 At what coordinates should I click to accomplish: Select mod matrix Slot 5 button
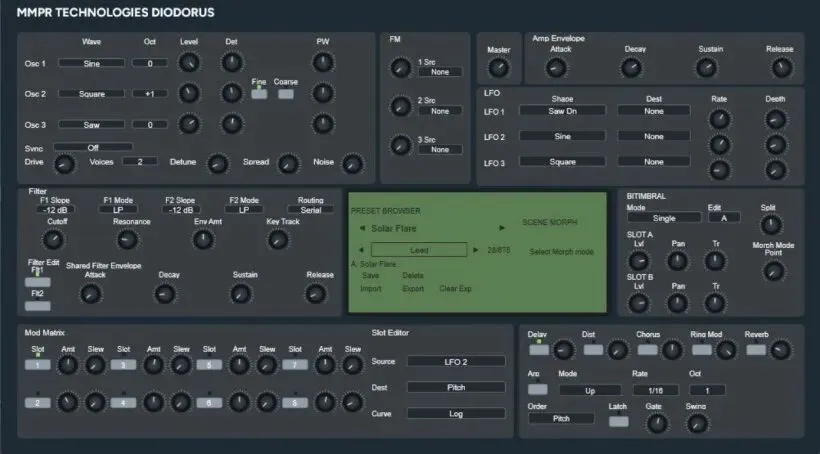(209, 365)
